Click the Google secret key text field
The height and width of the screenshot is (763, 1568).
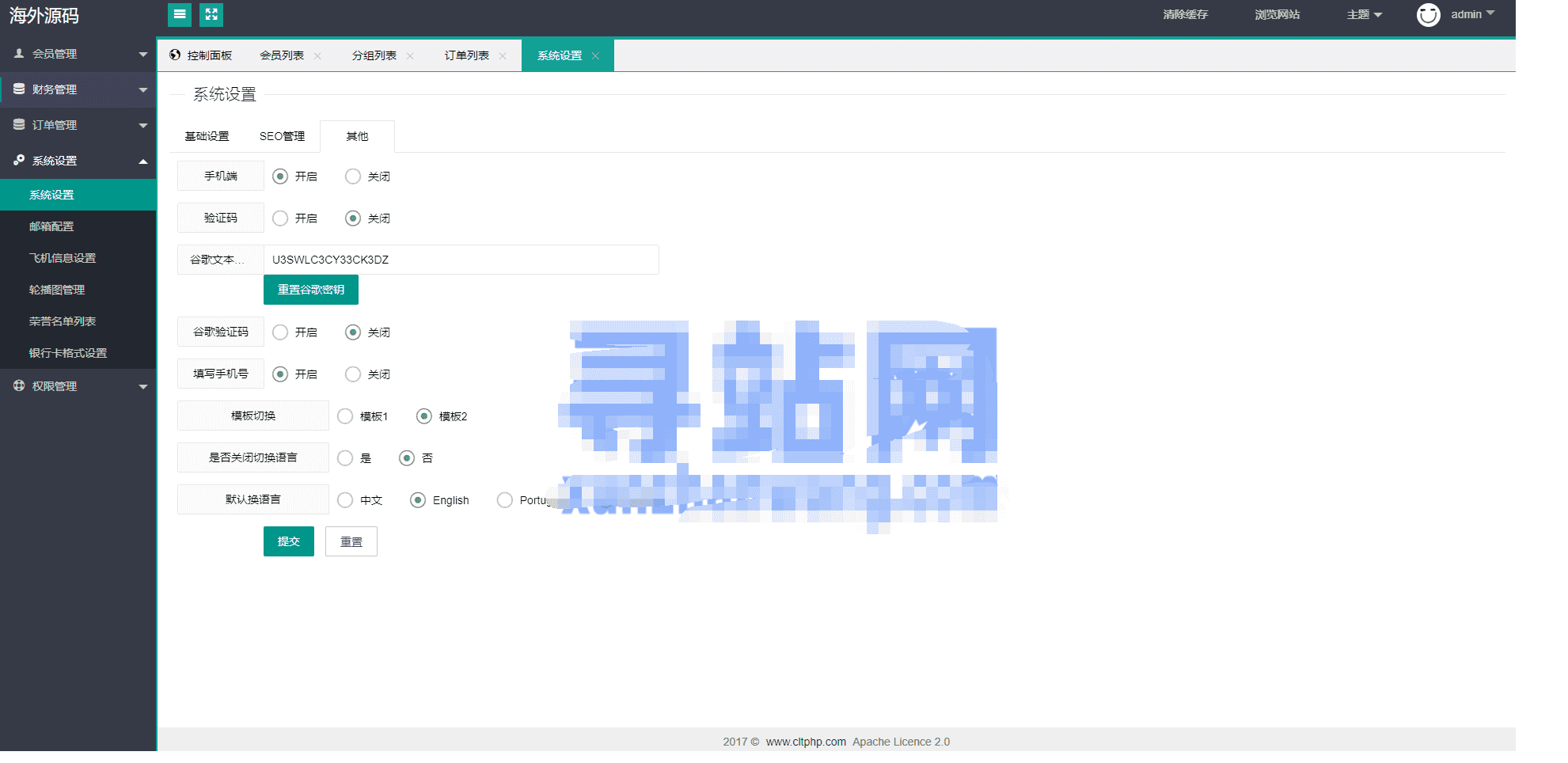click(x=461, y=260)
